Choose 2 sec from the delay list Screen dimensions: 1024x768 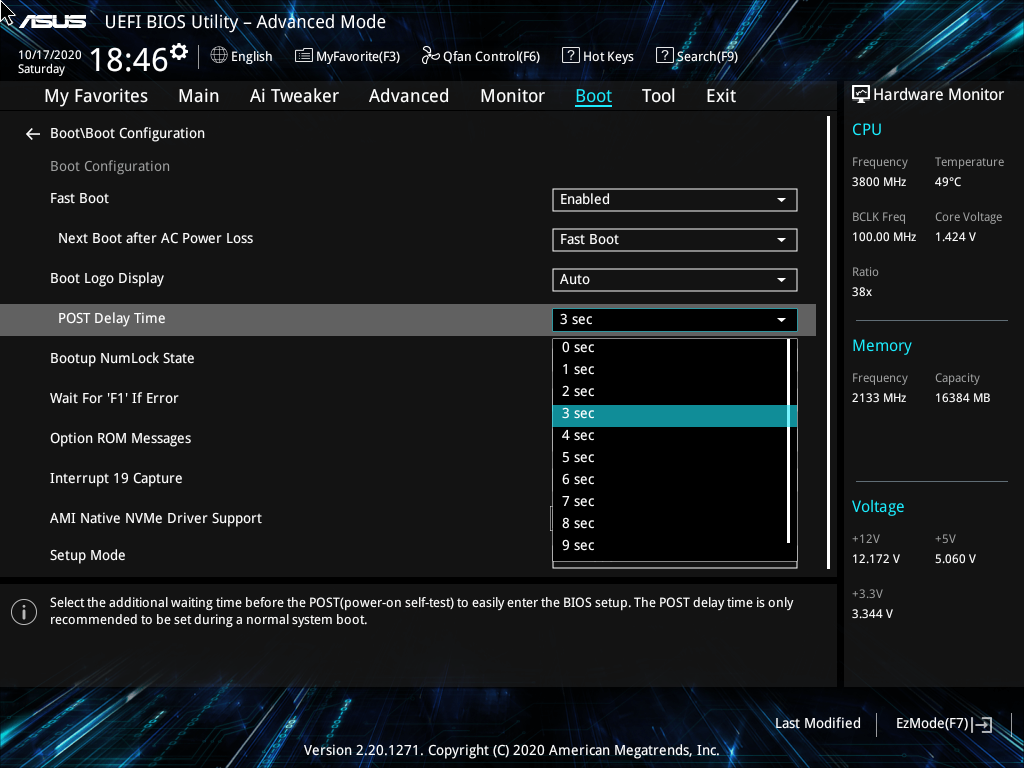(x=670, y=391)
